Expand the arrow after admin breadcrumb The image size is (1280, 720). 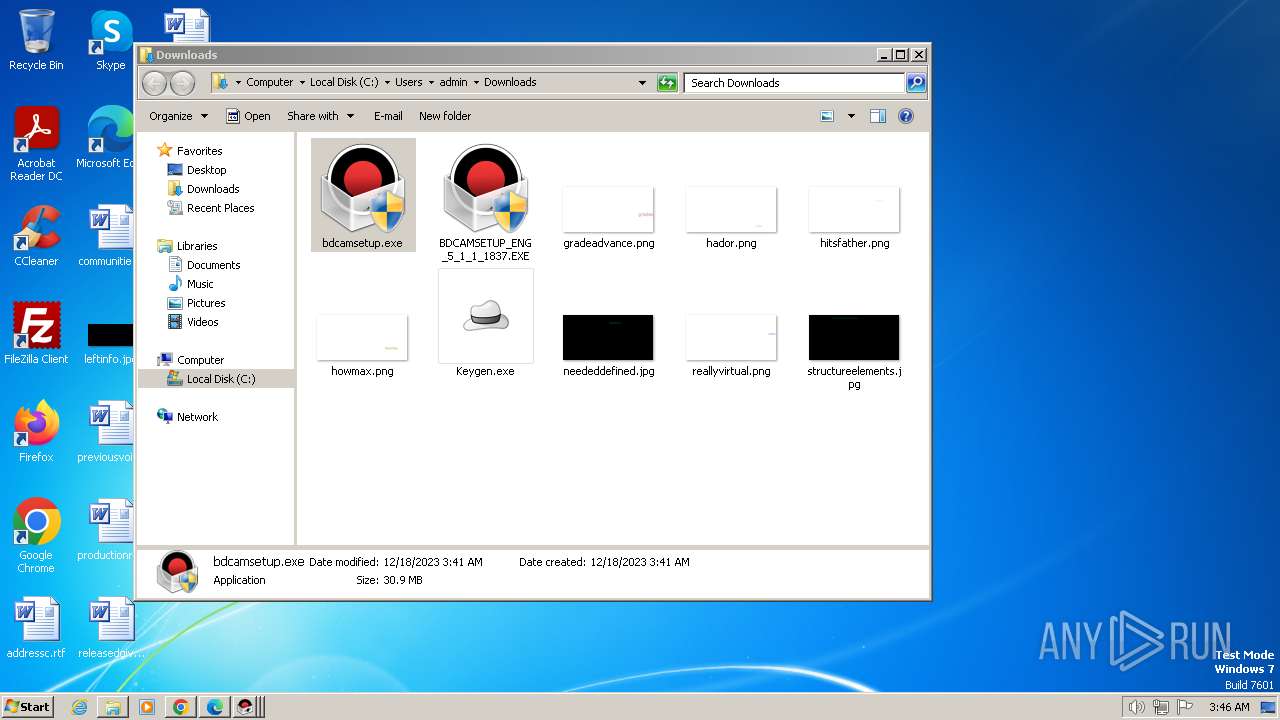[476, 83]
